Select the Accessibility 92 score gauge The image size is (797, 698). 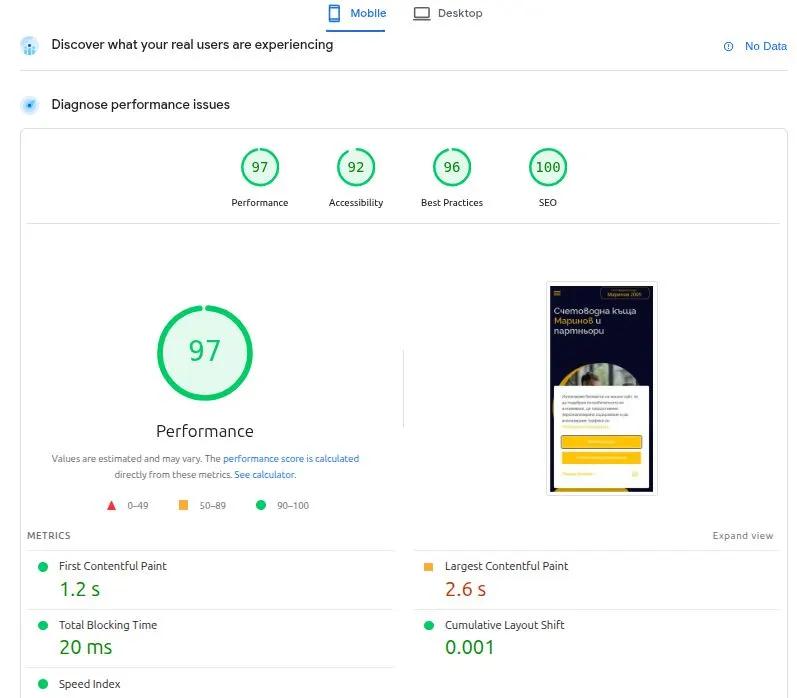[356, 167]
